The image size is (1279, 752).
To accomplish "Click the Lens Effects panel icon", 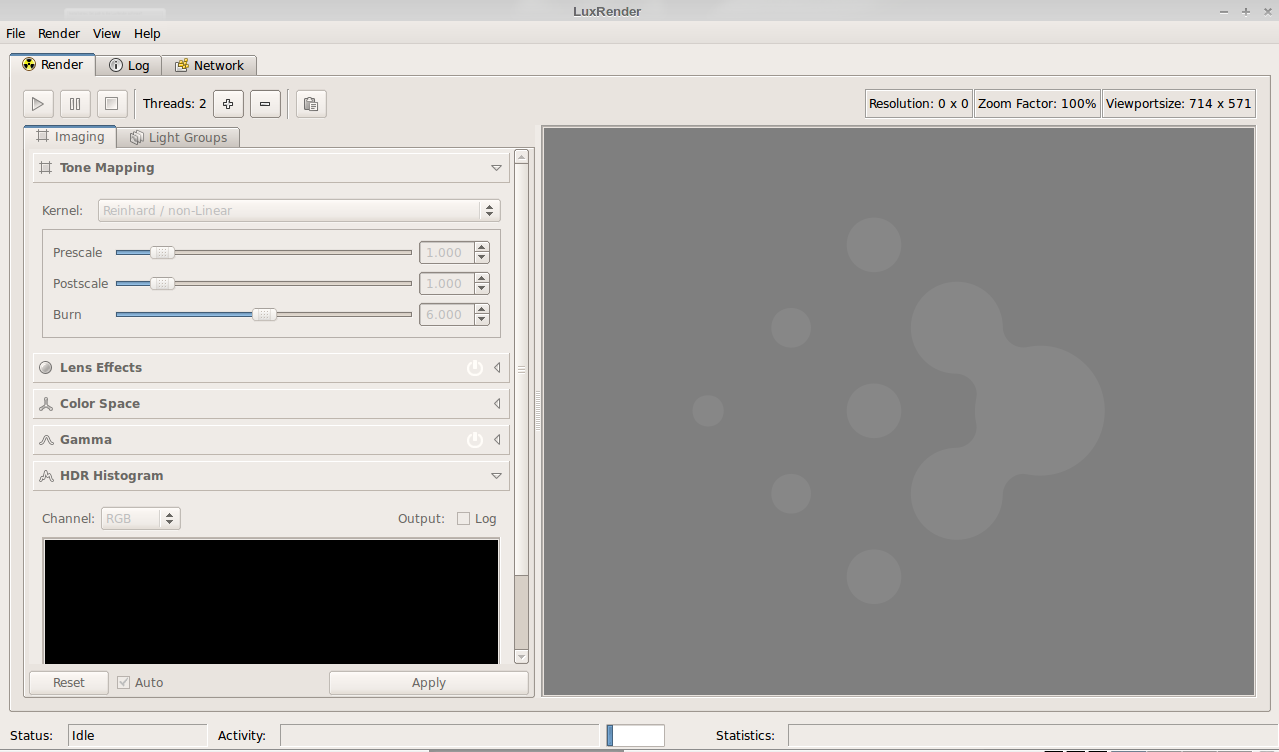I will coord(45,368).
